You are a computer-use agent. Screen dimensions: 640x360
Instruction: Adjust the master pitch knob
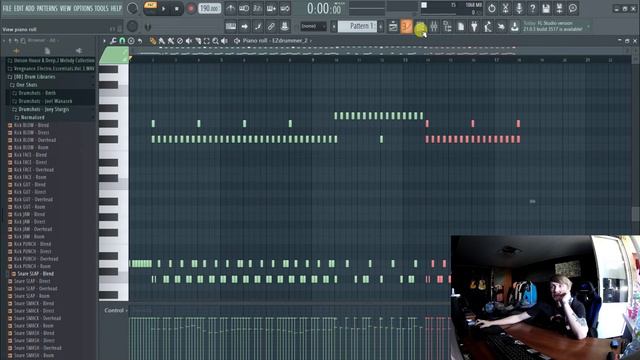pyautogui.click(x=132, y=27)
